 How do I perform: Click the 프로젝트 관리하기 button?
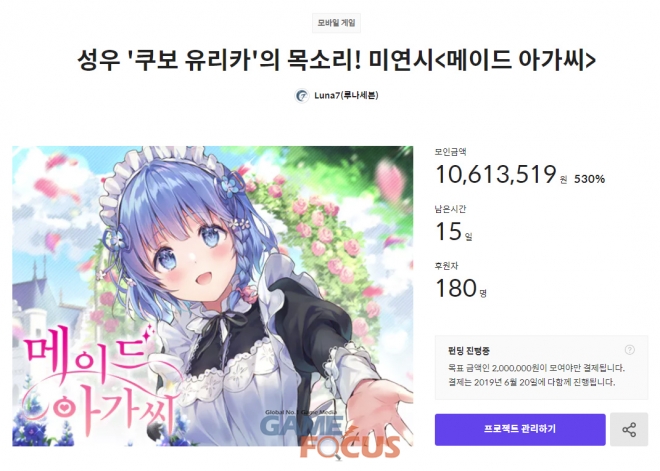pyautogui.click(x=520, y=429)
